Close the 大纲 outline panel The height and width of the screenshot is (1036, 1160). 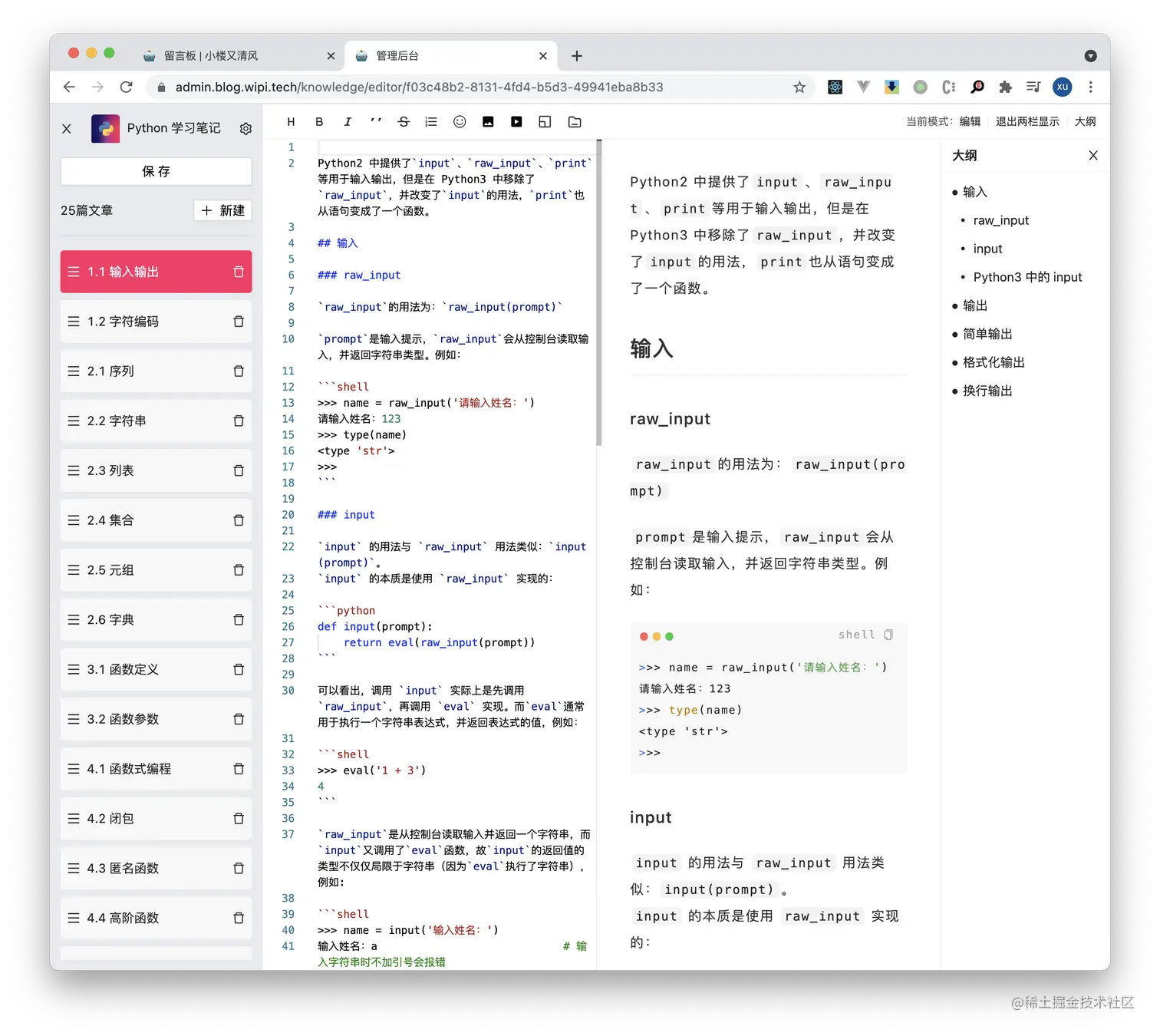tap(1093, 156)
